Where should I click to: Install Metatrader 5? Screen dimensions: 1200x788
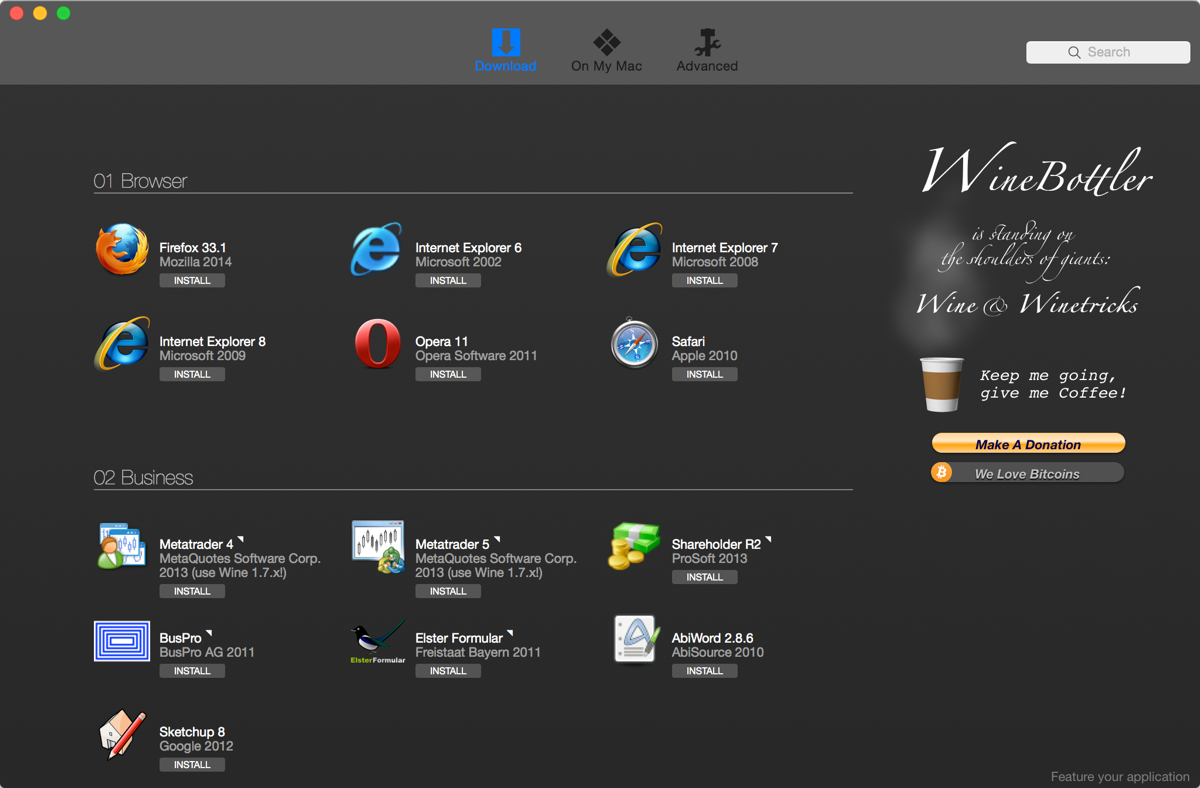click(x=448, y=592)
